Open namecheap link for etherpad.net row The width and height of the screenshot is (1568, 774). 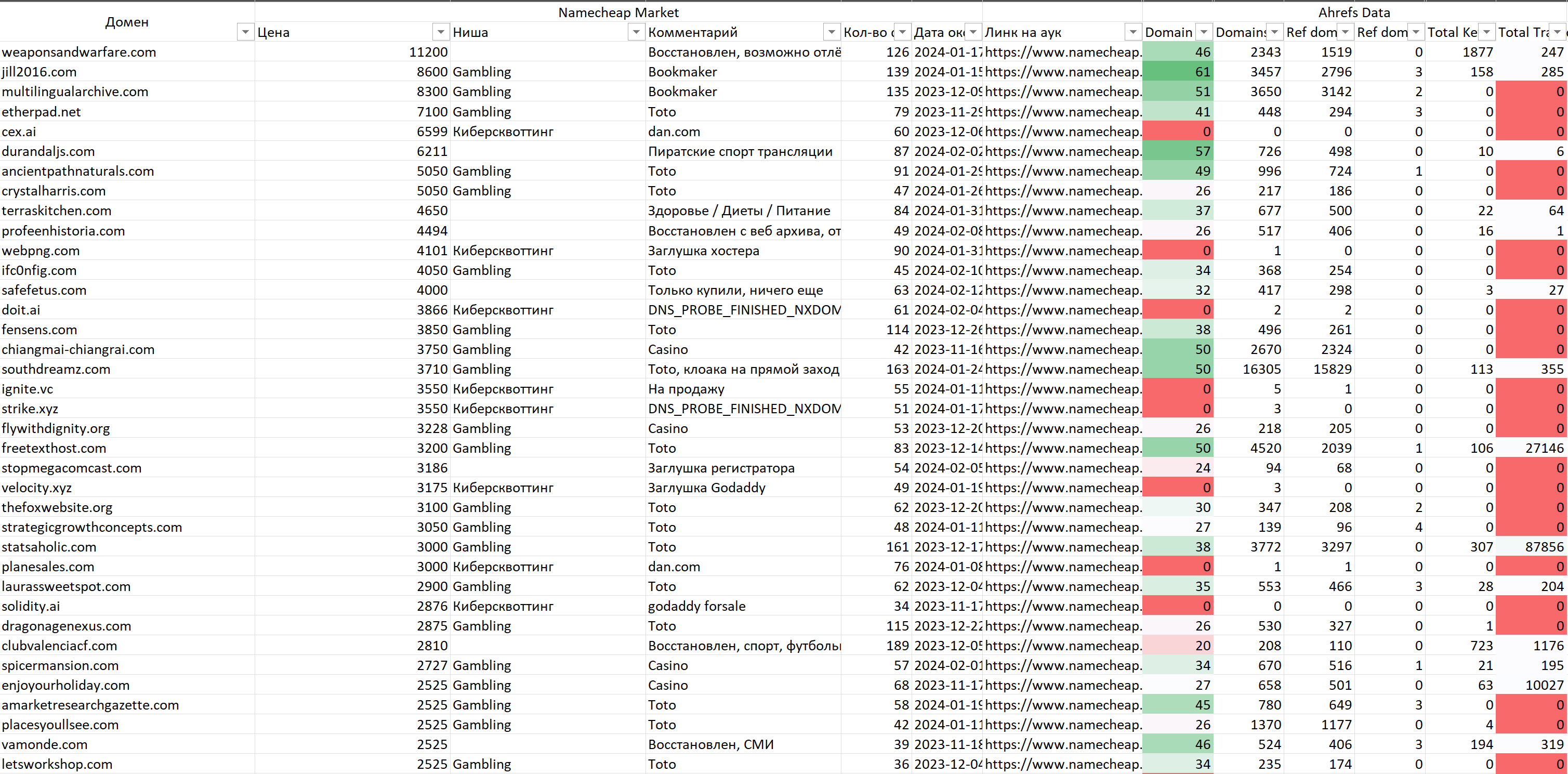click(x=1062, y=112)
